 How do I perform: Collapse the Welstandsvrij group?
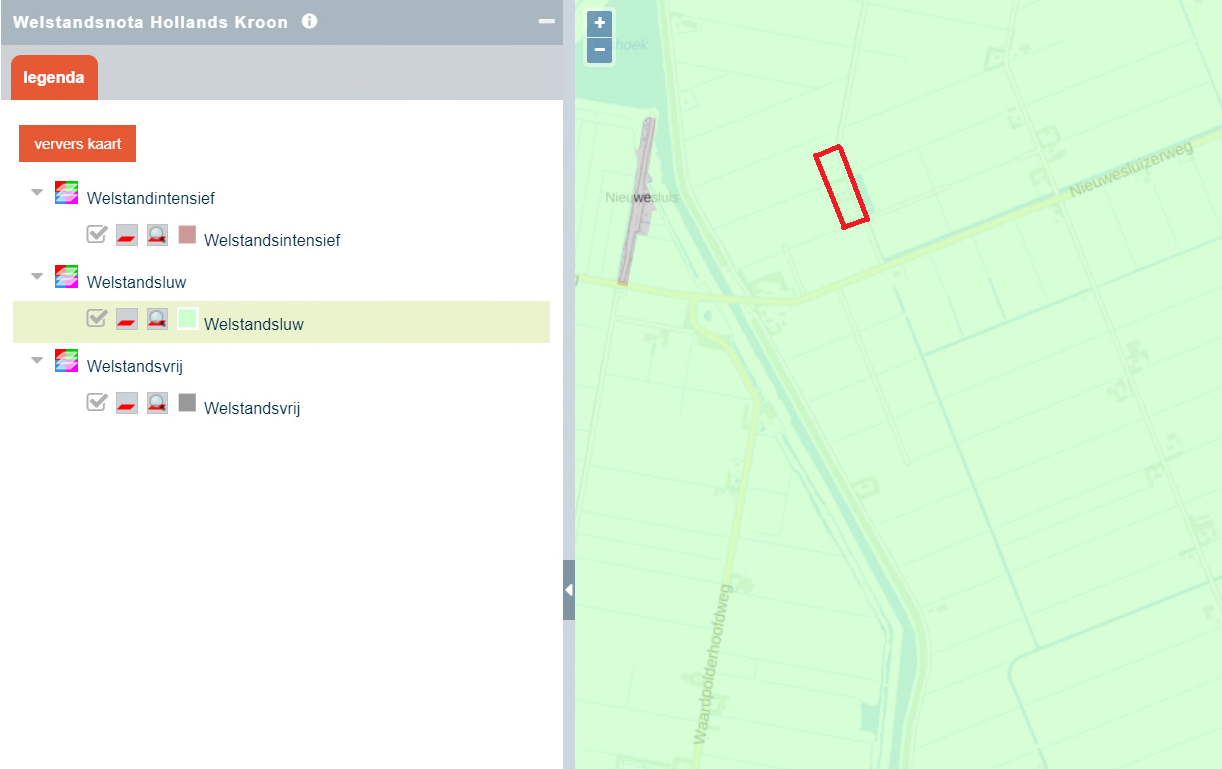click(x=37, y=359)
